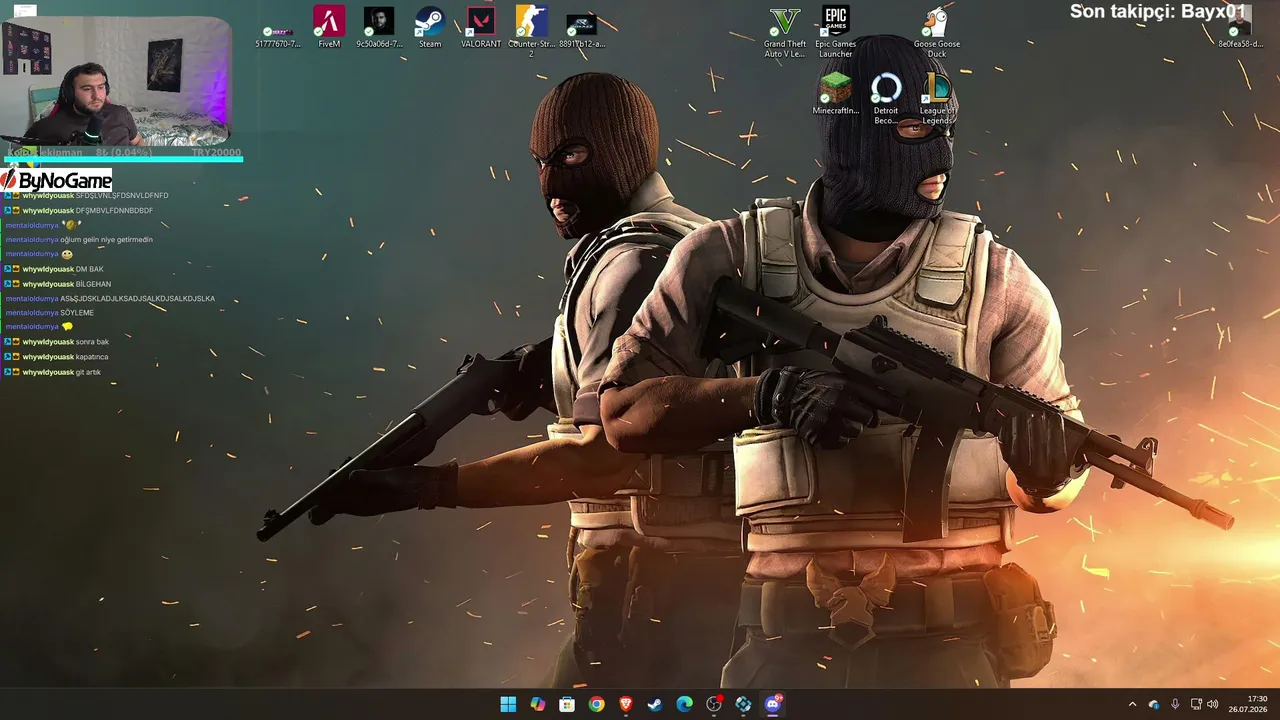Launch Steam from the desktop shortcut
This screenshot has width=1280, height=720.
(x=430, y=27)
